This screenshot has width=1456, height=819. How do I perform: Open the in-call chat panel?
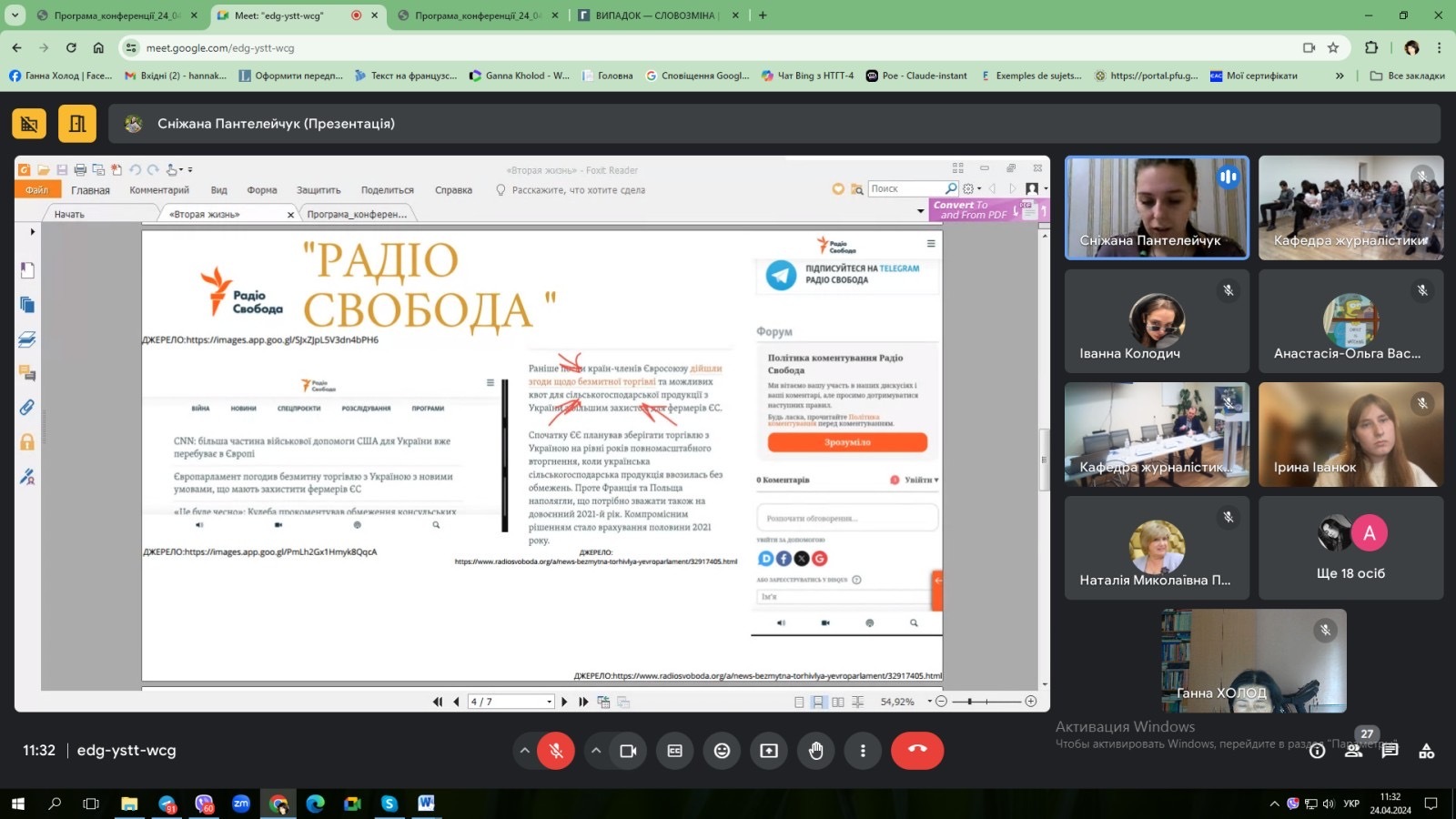1390,751
